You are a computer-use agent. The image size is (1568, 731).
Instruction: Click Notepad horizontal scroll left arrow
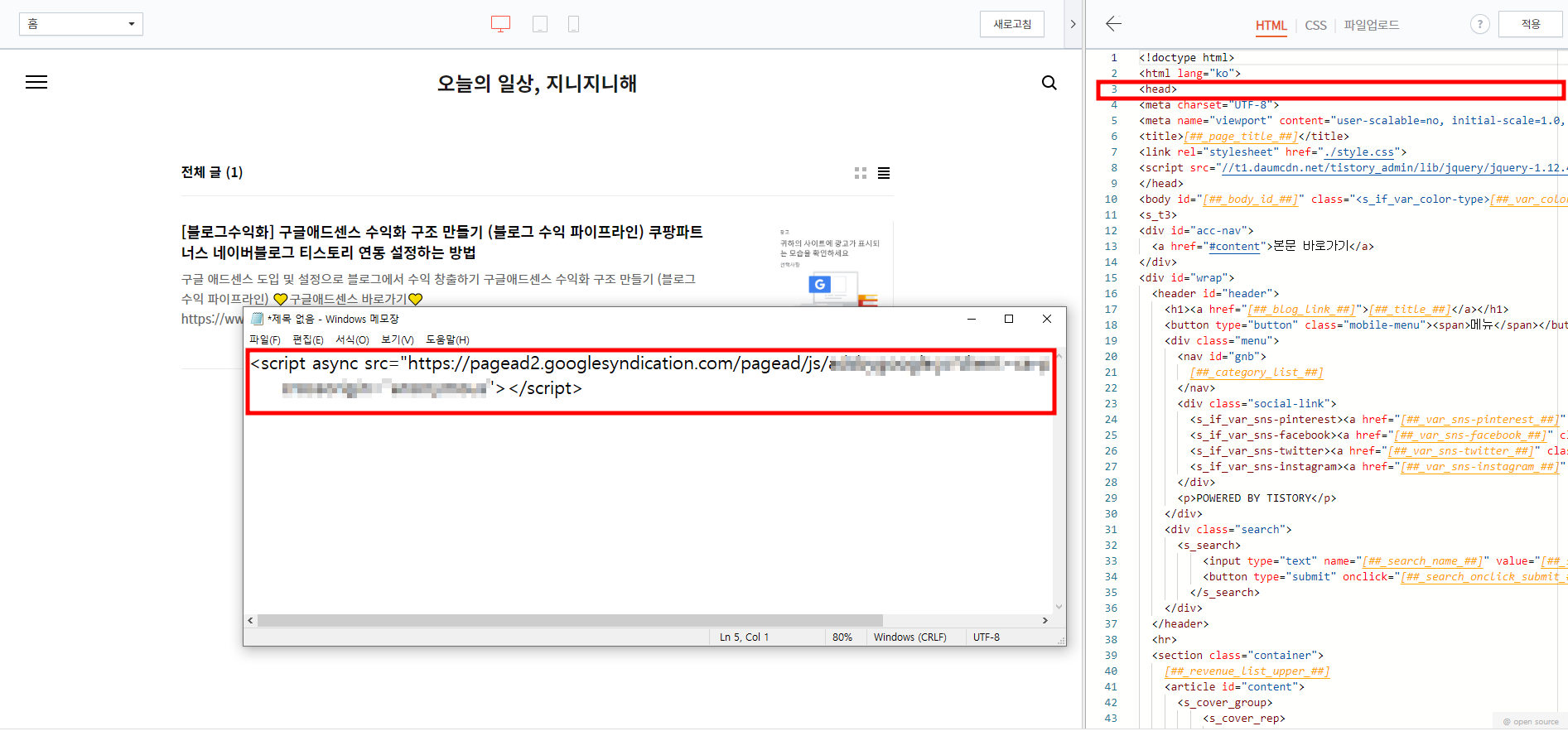click(250, 620)
